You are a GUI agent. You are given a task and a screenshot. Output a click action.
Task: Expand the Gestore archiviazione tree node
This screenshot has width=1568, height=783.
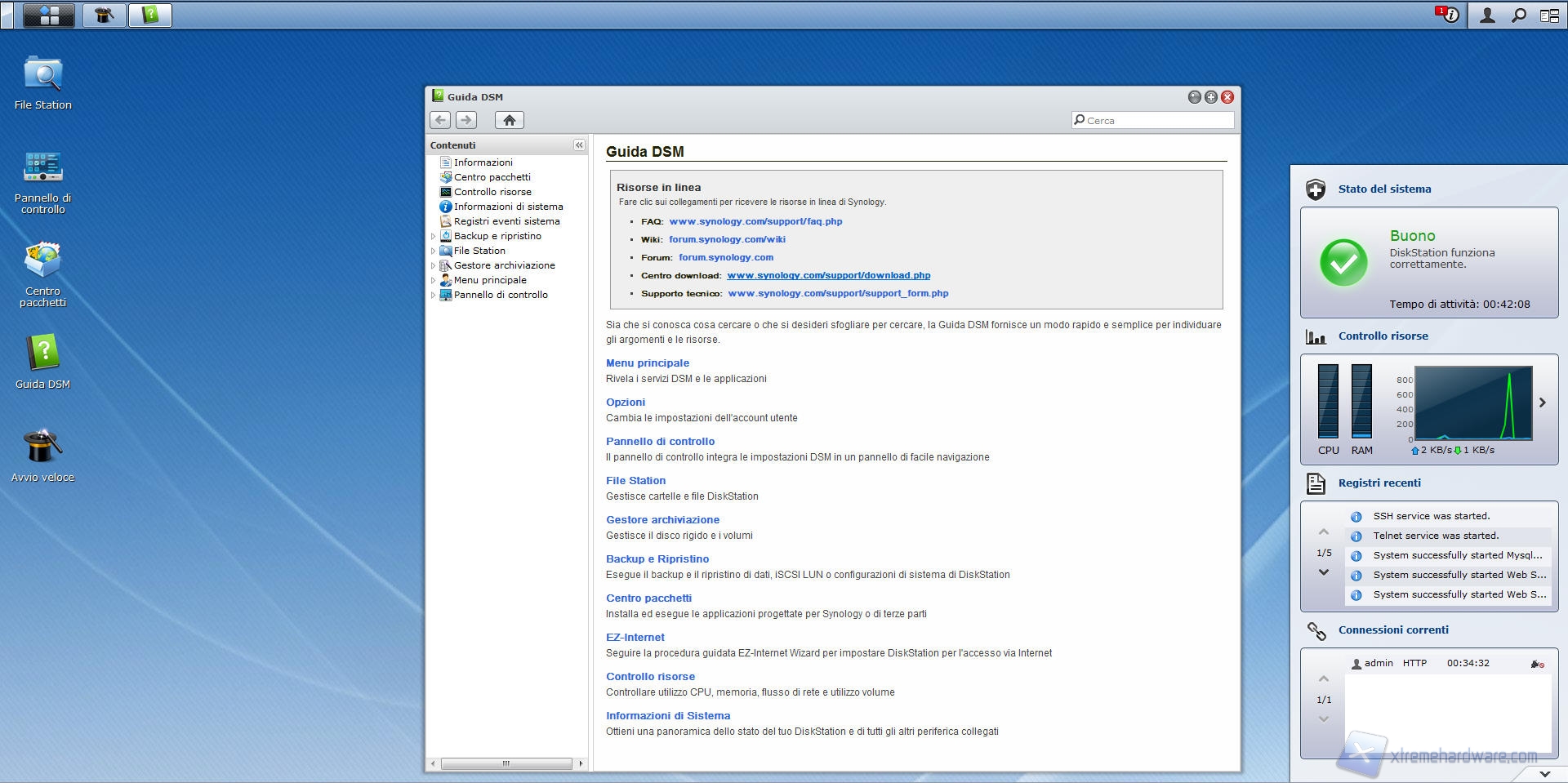click(434, 265)
